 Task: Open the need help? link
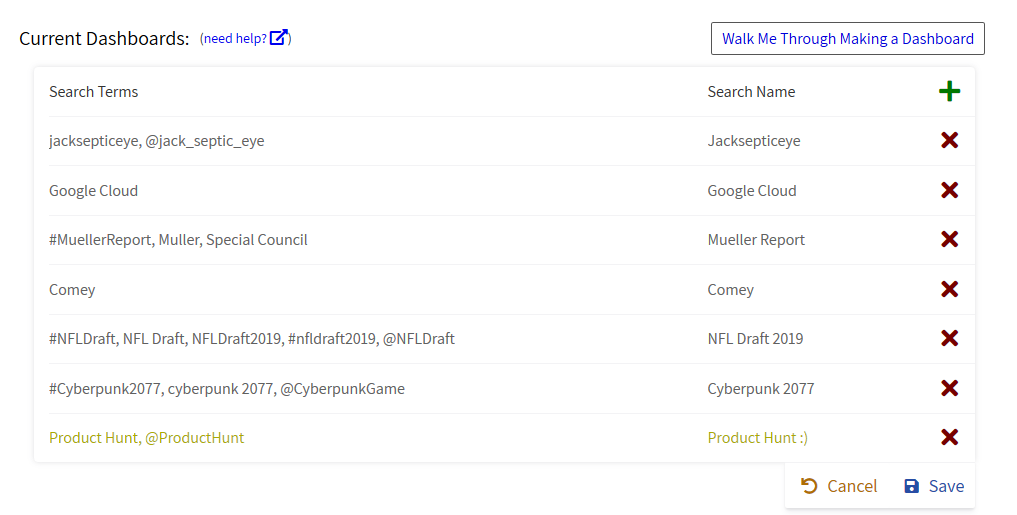235,39
